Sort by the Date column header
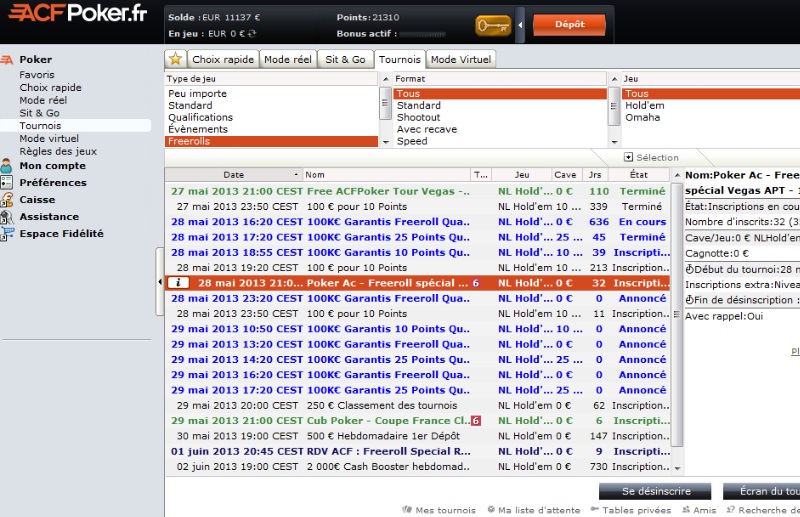 coord(234,175)
